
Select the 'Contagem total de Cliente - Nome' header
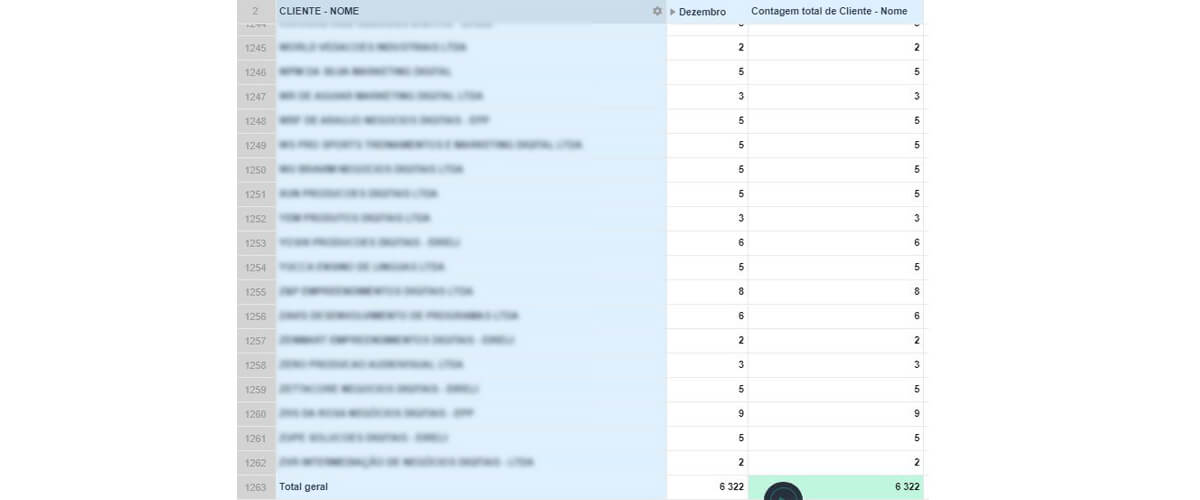coord(835,11)
